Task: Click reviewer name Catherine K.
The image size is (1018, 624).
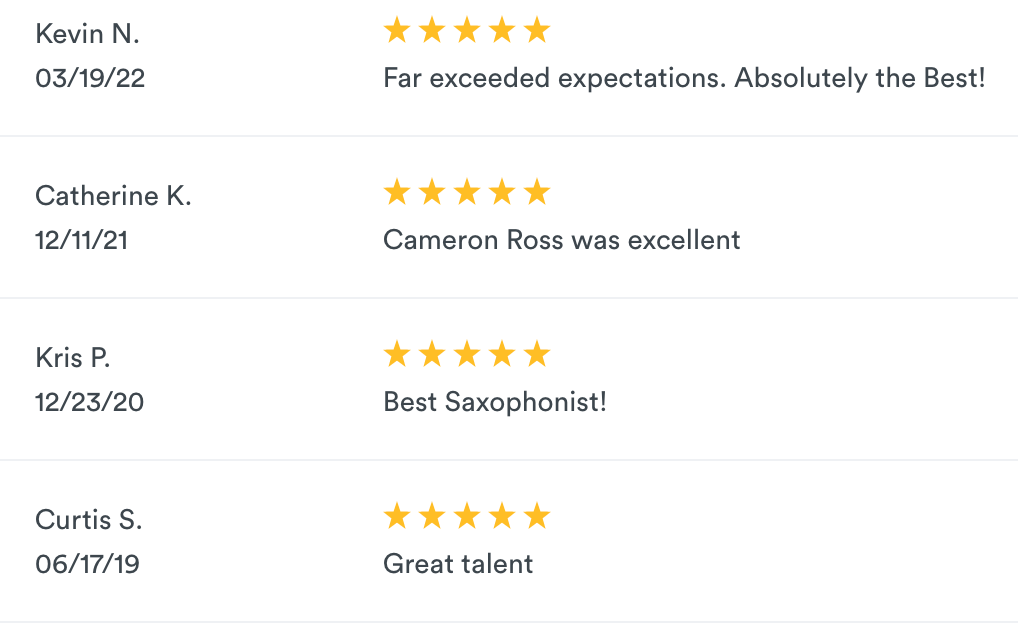Action: 113,195
